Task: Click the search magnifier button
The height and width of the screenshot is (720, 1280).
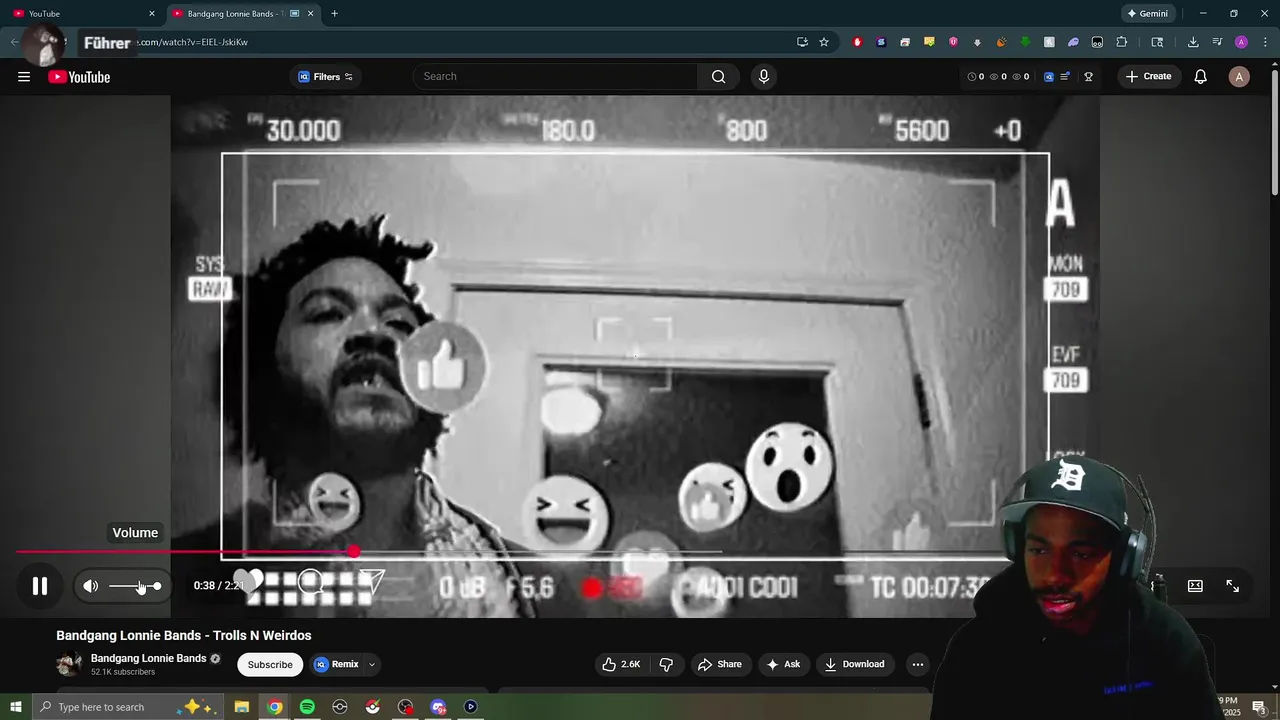Action: click(x=718, y=77)
